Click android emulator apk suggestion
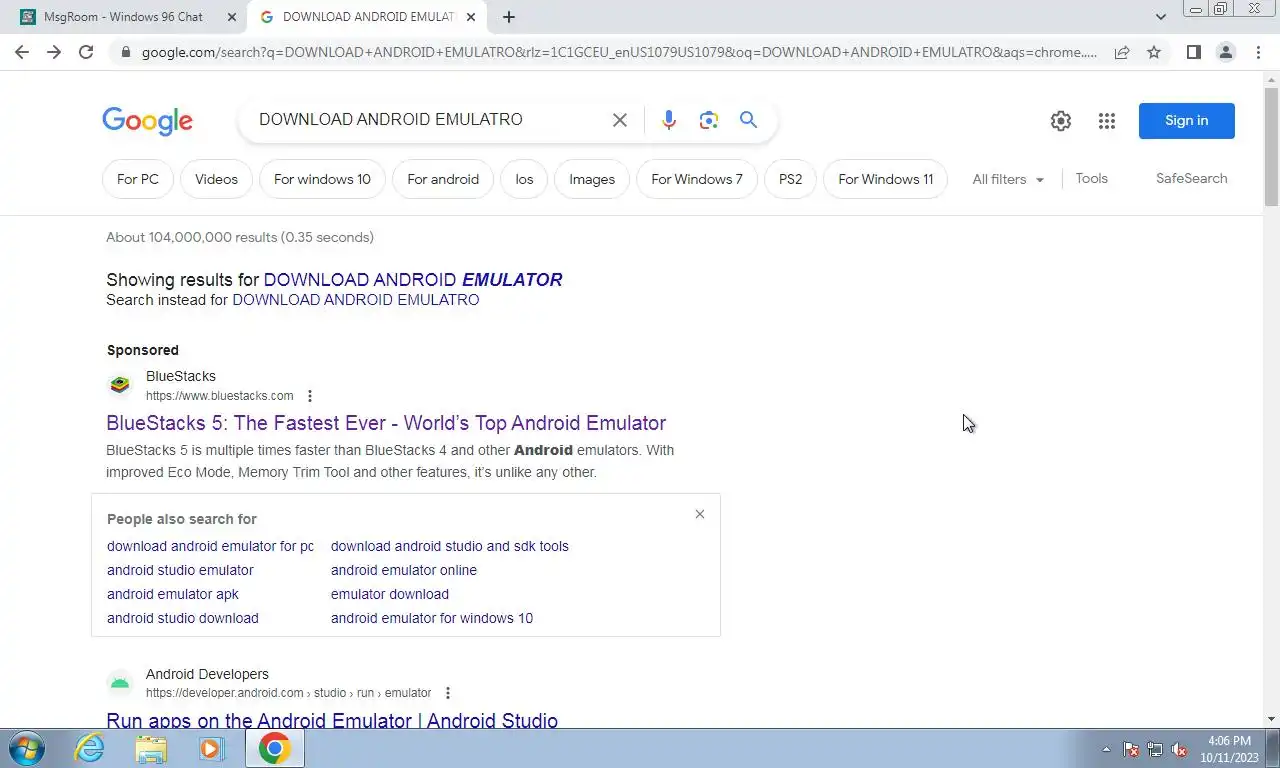The image size is (1280, 768). coord(173,594)
